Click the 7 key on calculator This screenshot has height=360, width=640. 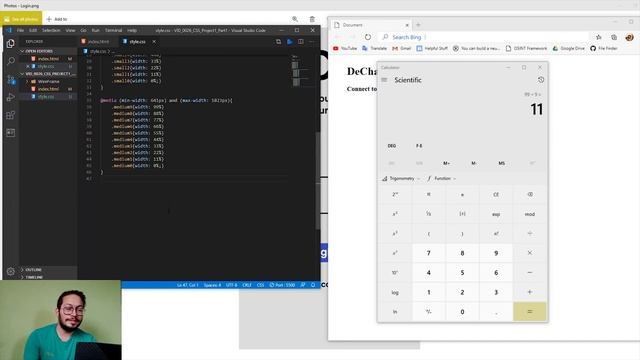429,253
